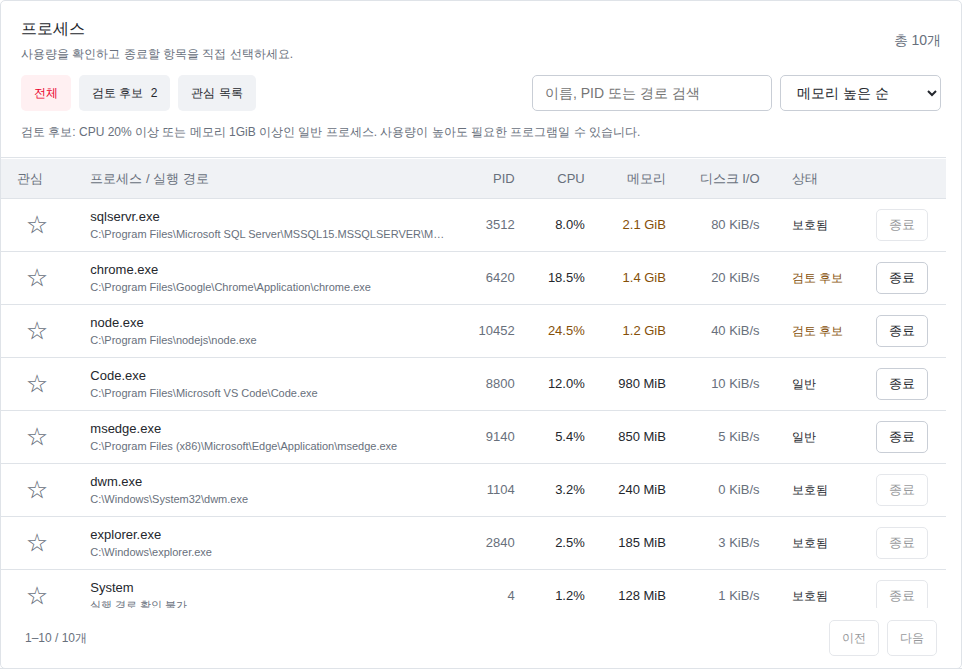Screen dimensions: 962x669
Task: Click the System process name
Action: 112,587
